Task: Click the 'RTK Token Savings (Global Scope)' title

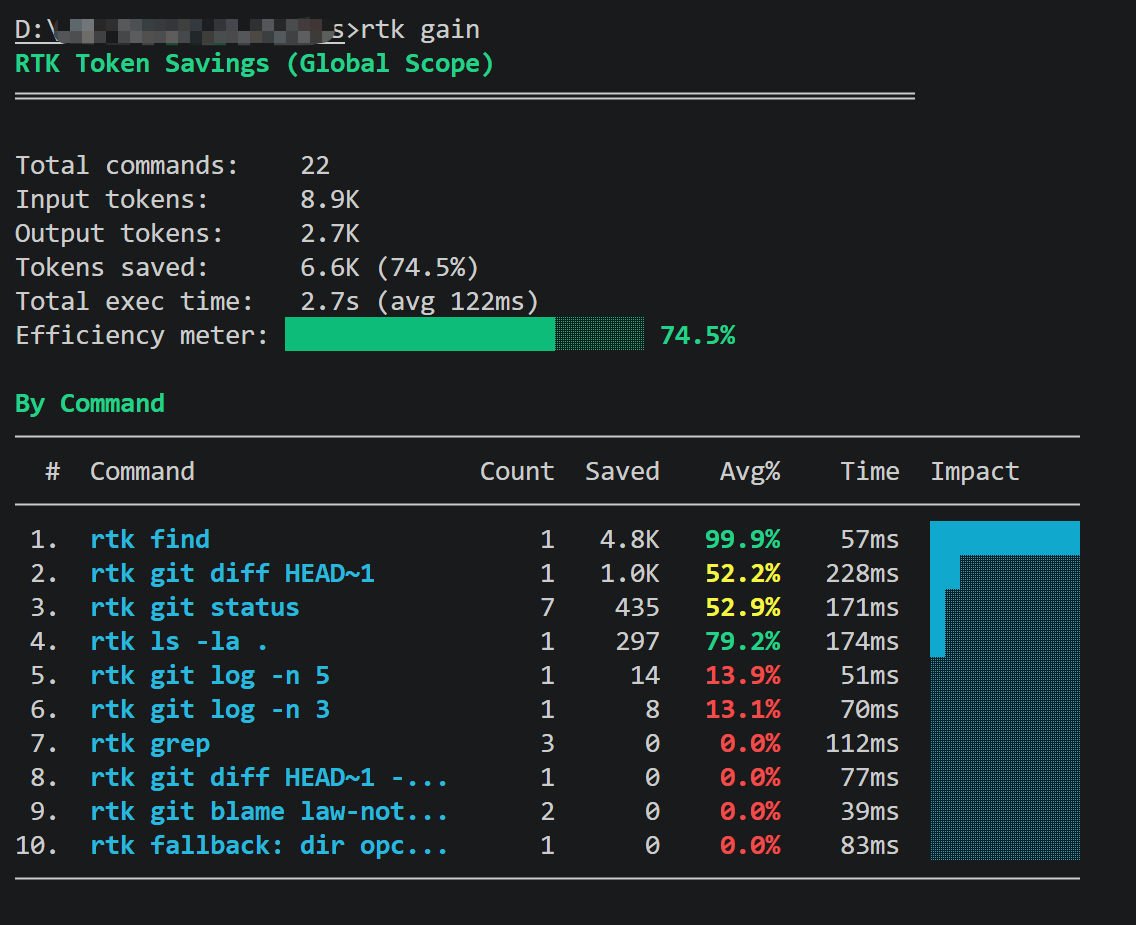Action: (x=254, y=64)
